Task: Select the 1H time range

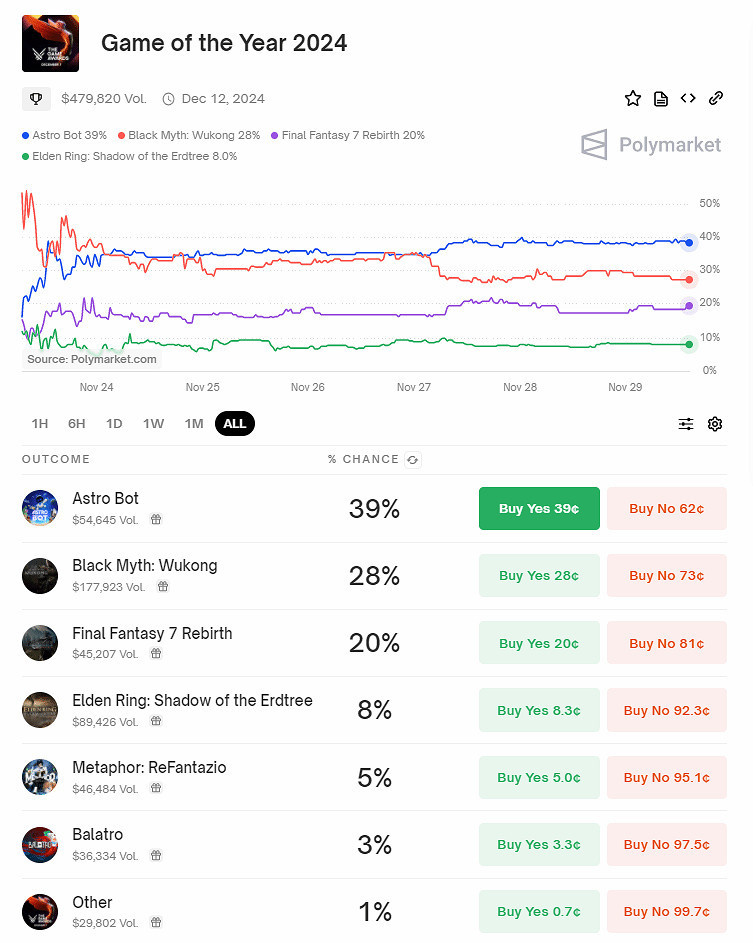Action: coord(40,424)
